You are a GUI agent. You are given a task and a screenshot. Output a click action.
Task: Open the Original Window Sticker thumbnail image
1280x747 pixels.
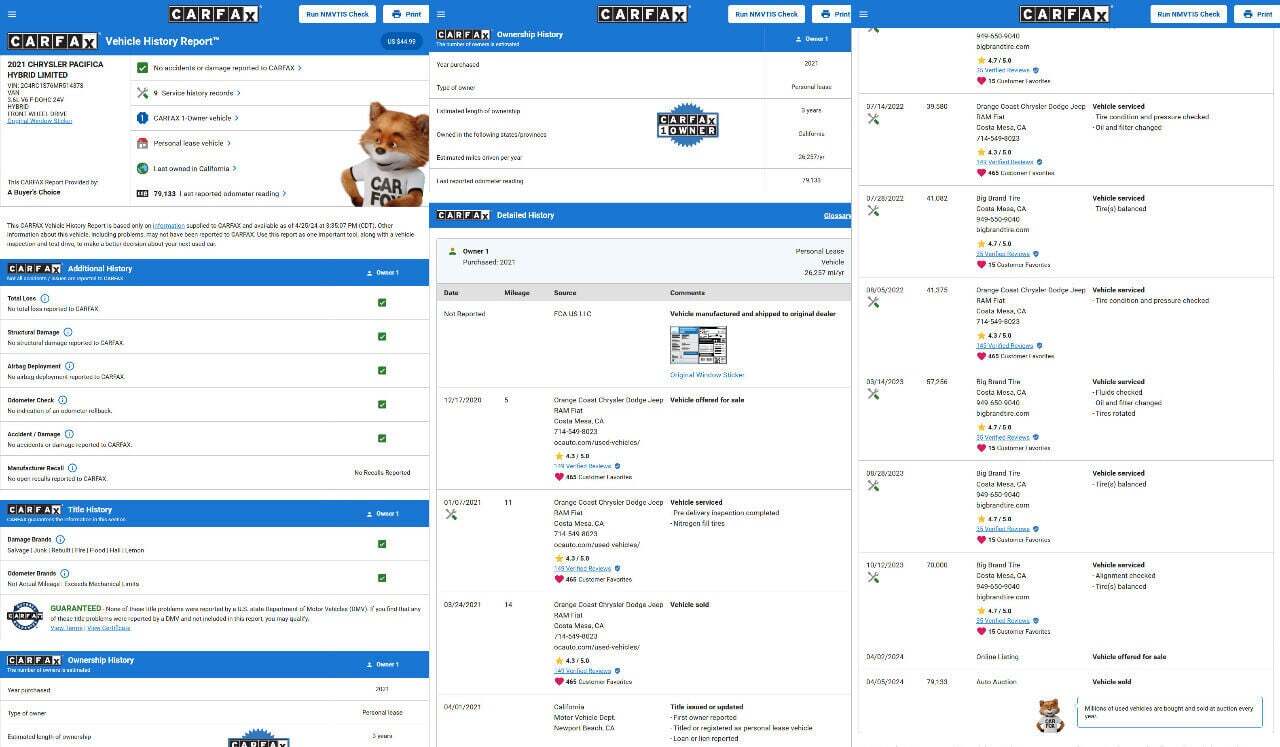click(698, 345)
